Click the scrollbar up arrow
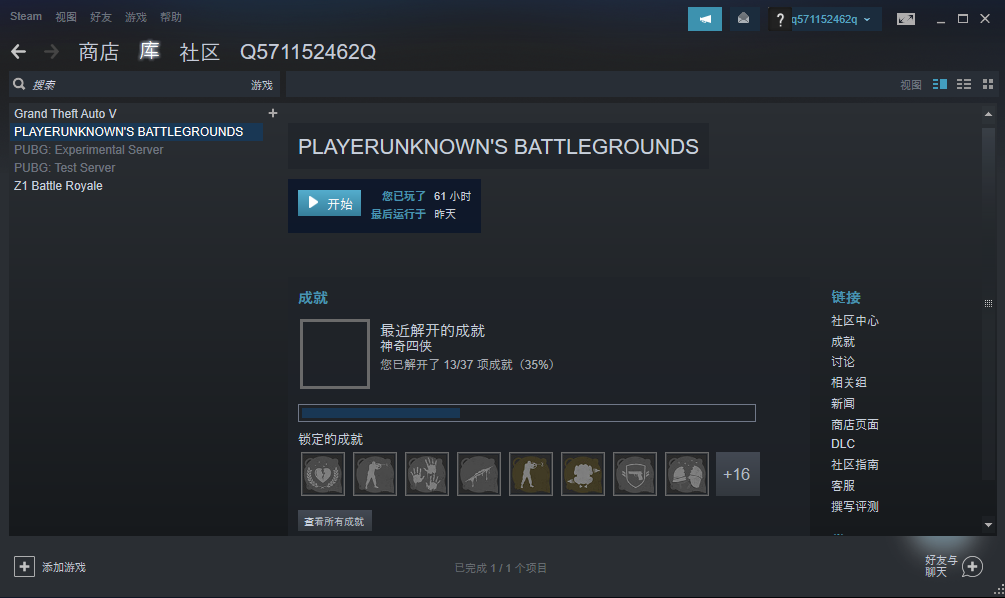 [x=988, y=114]
